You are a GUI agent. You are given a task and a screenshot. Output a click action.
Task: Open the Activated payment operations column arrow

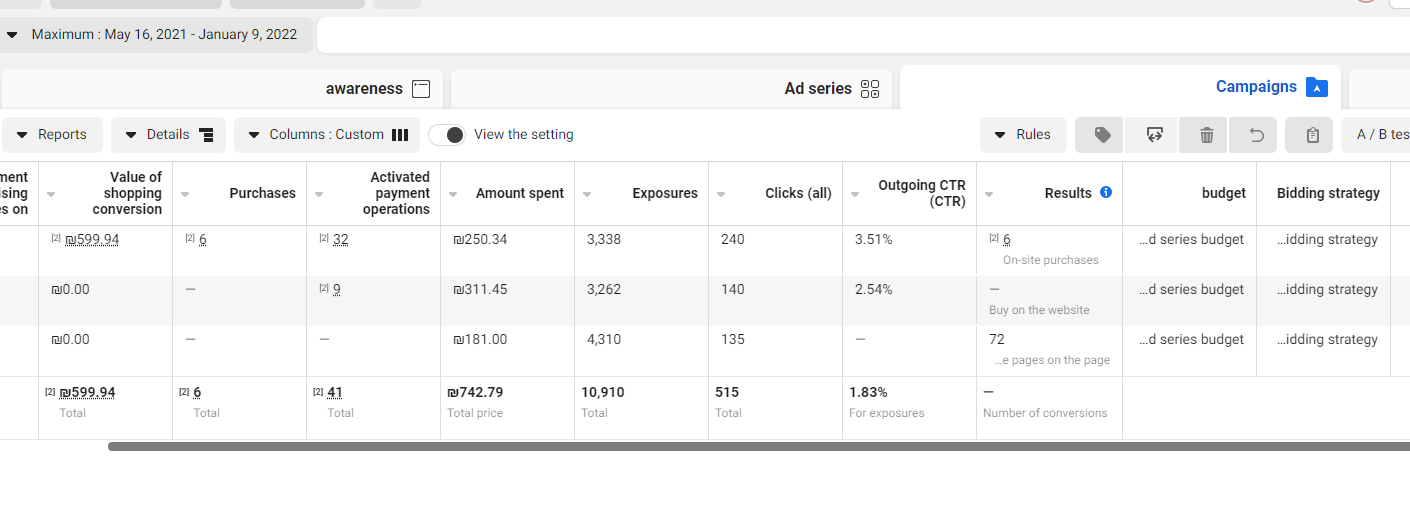tap(320, 194)
